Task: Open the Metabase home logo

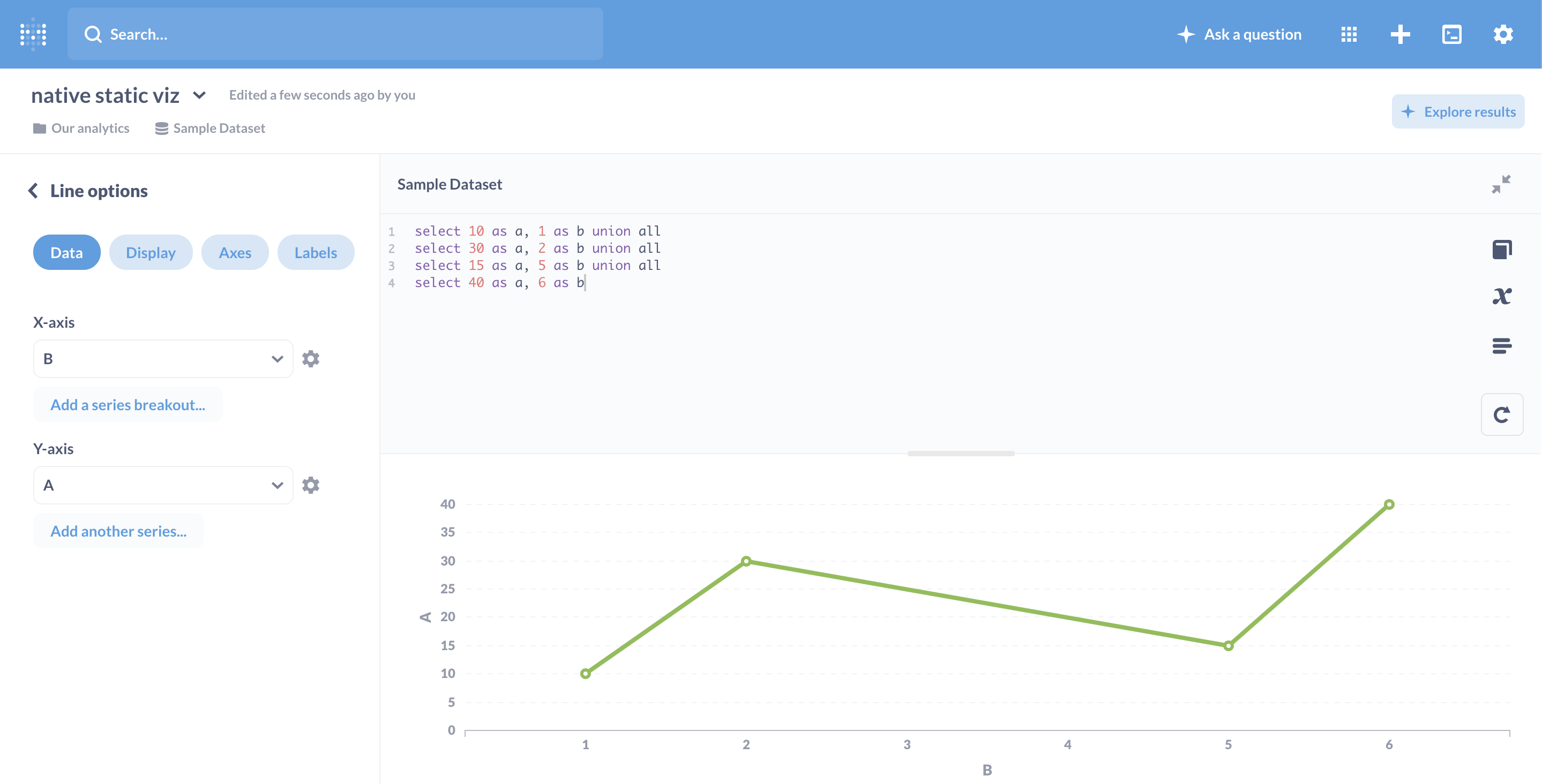Action: (34, 34)
